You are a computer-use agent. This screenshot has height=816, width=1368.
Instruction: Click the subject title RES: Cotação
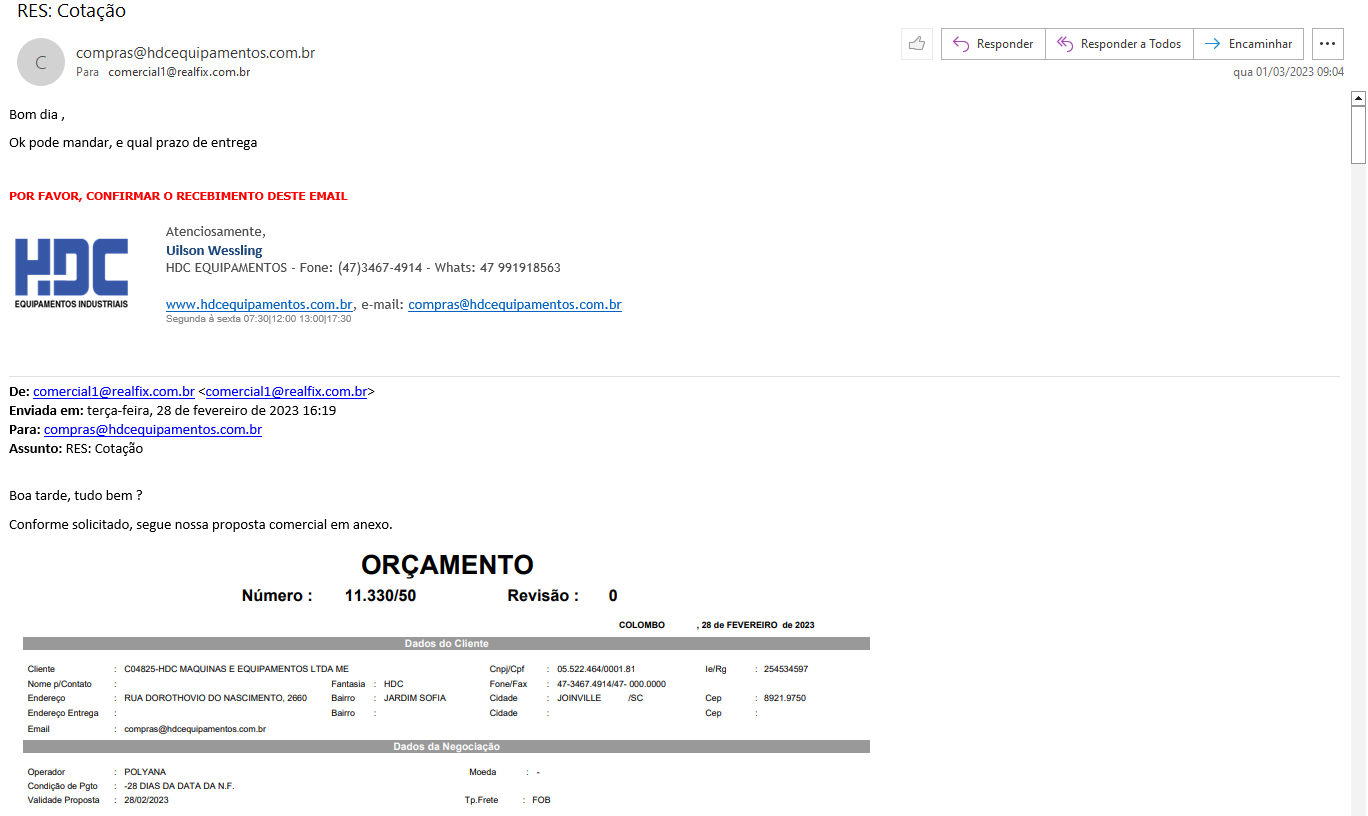tap(71, 12)
